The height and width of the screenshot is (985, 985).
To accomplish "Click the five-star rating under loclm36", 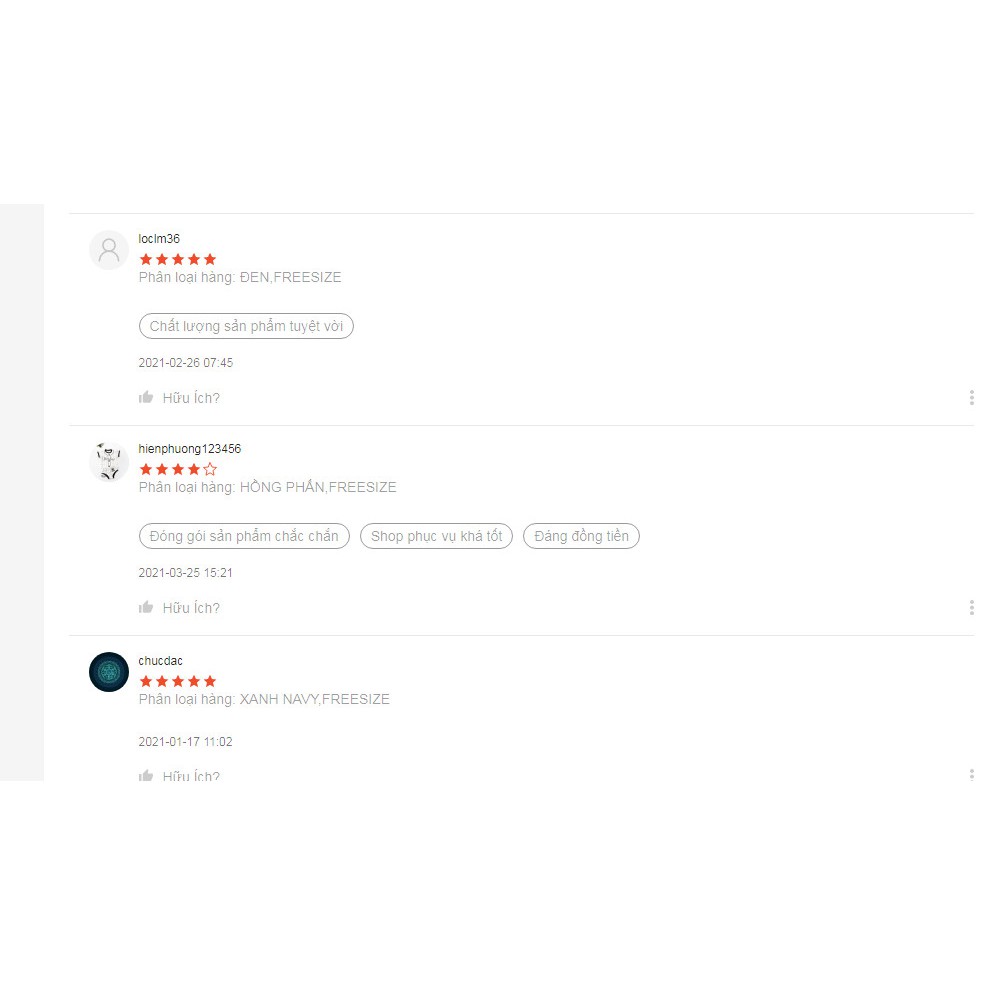I will 178,259.
